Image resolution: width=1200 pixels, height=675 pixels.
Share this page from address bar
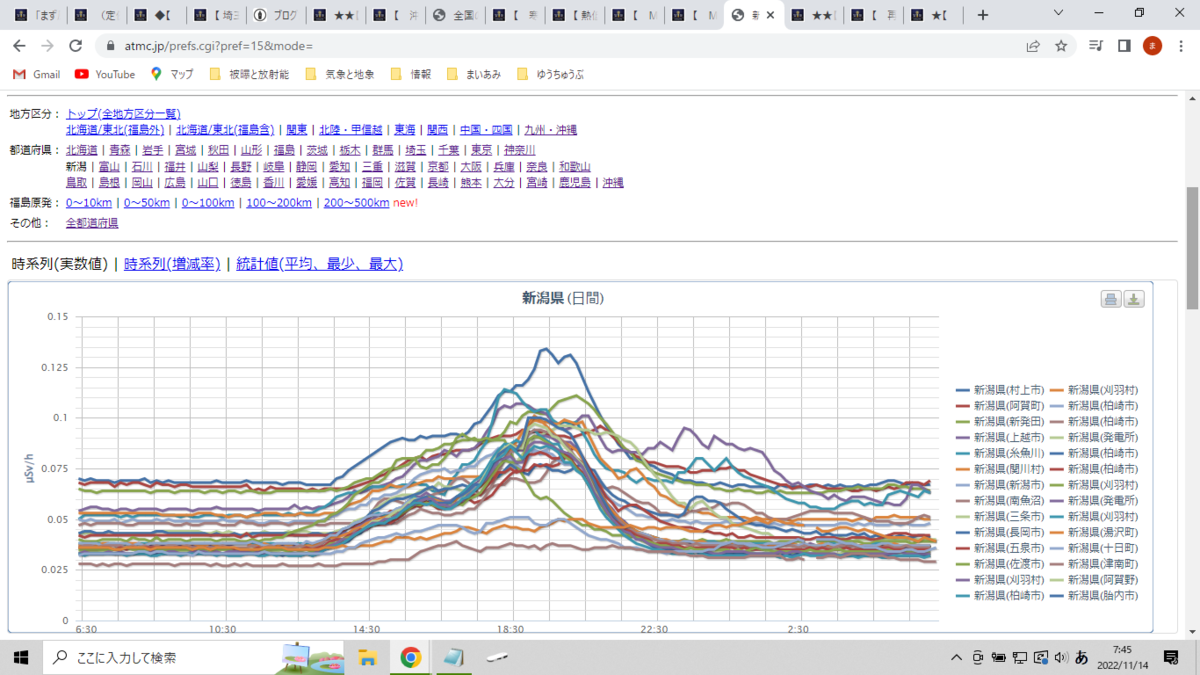click(x=1033, y=46)
